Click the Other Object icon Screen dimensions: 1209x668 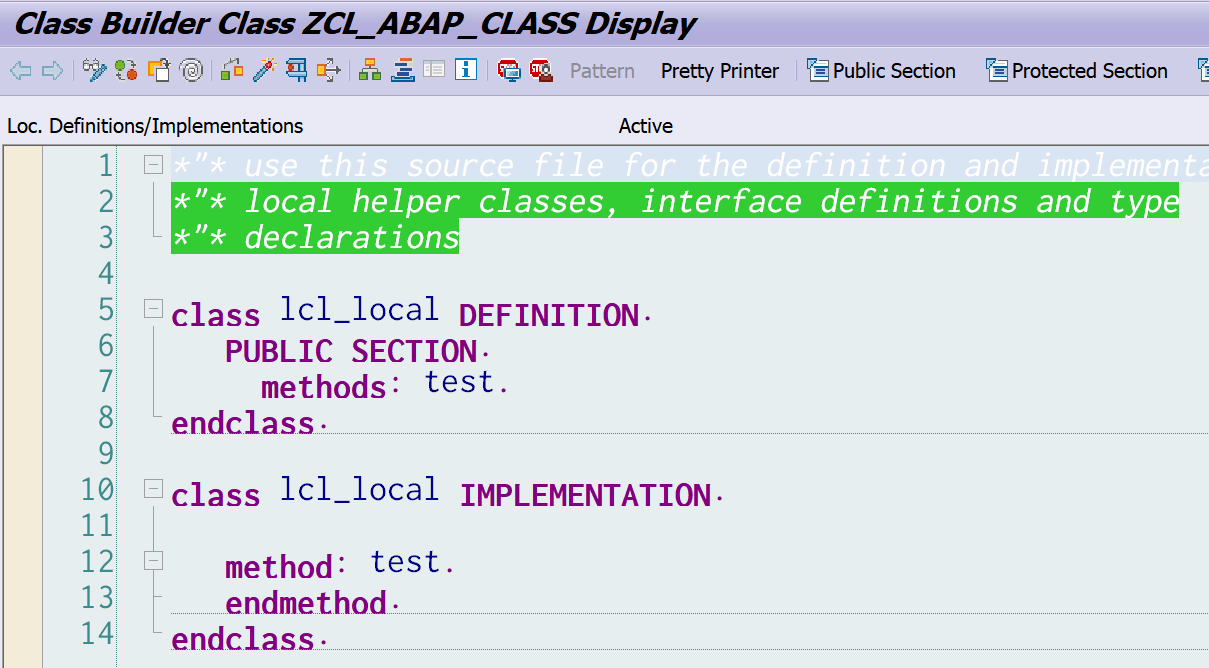tap(159, 70)
